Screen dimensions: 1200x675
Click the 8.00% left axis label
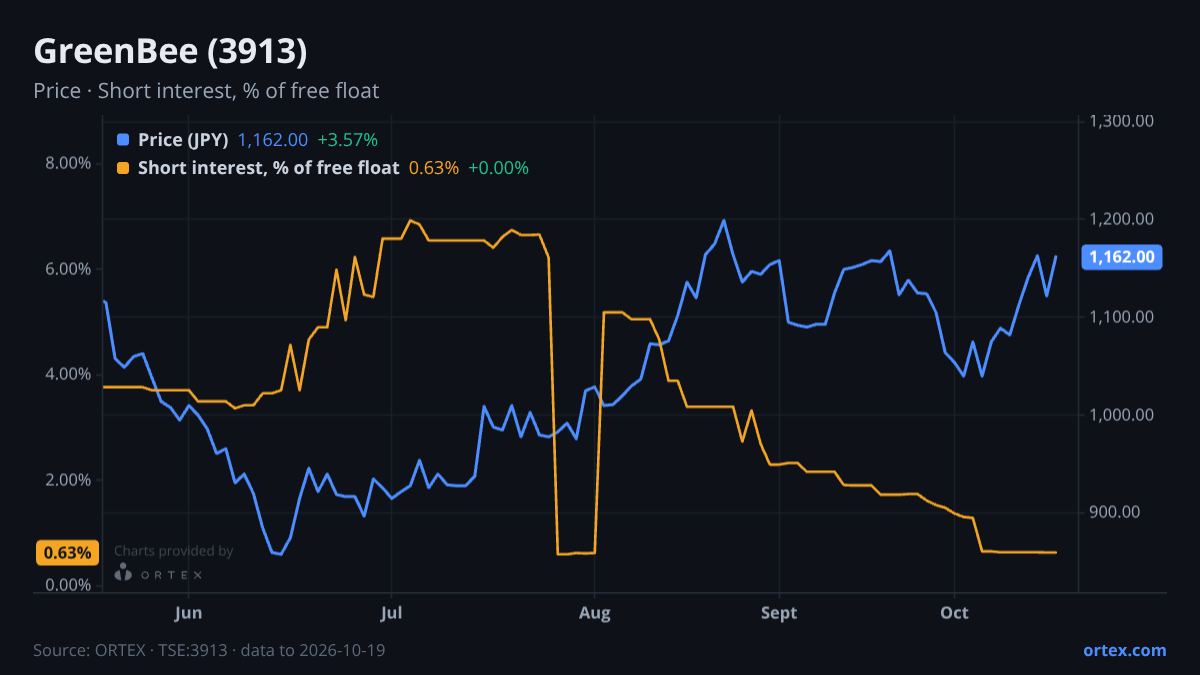point(68,163)
